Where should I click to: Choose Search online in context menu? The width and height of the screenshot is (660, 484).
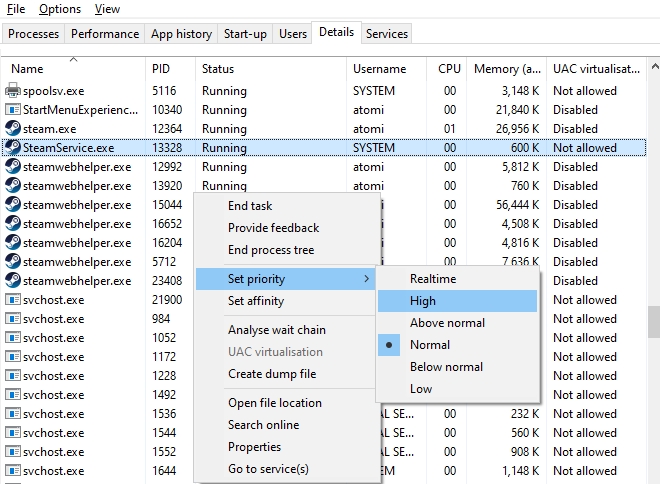pyautogui.click(x=285, y=425)
